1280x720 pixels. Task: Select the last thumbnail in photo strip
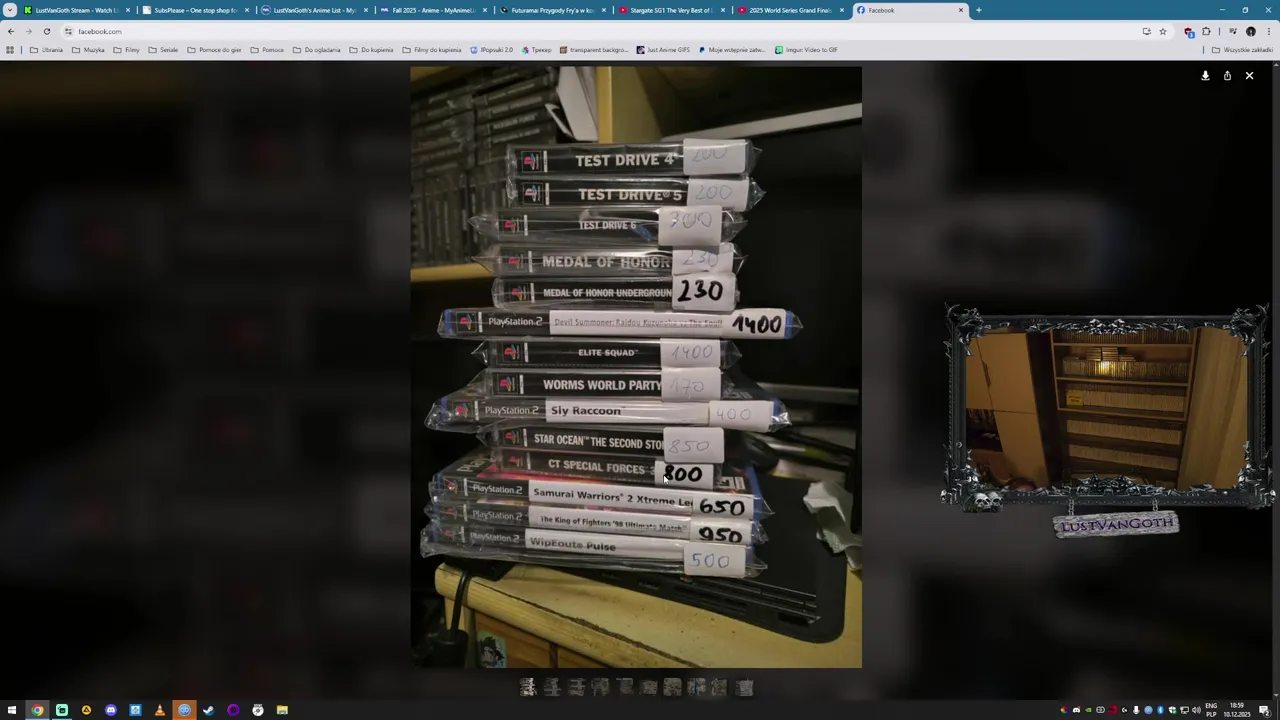click(x=744, y=687)
